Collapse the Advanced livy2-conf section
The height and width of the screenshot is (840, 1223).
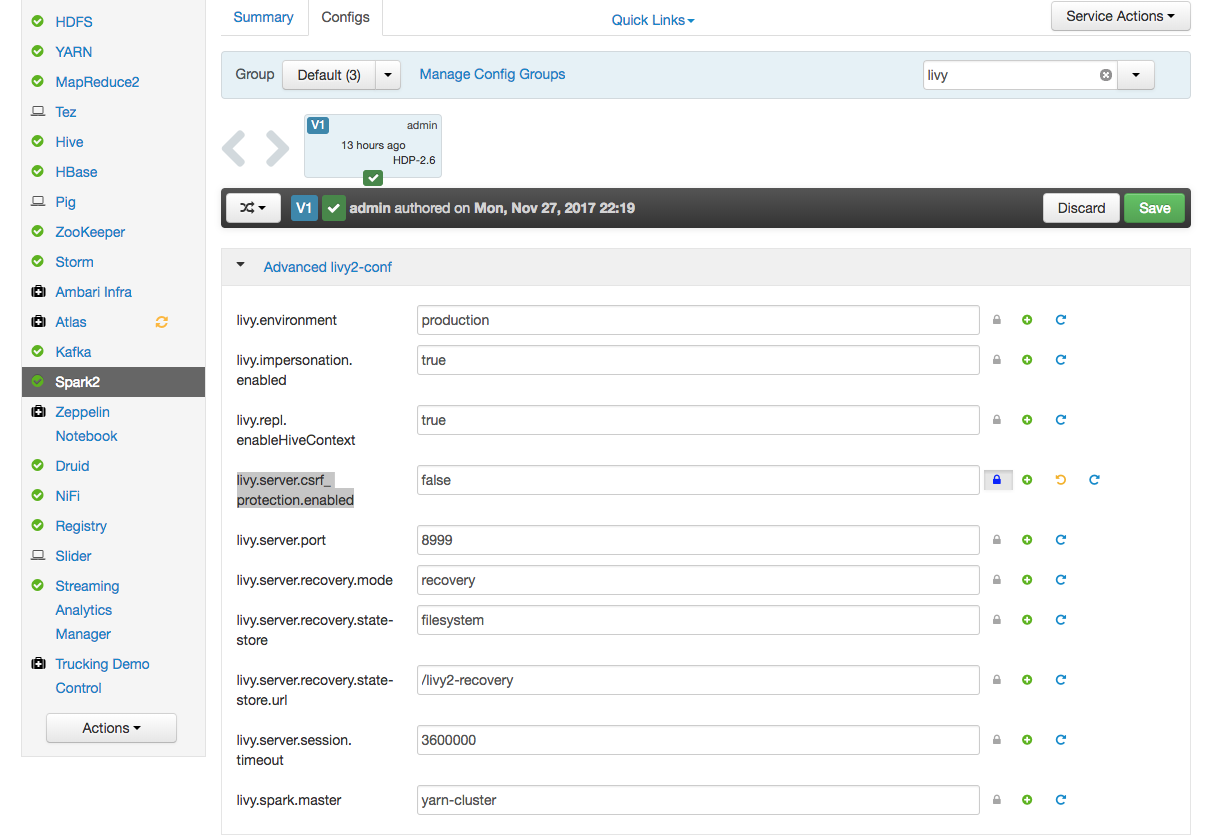pyautogui.click(x=240, y=266)
